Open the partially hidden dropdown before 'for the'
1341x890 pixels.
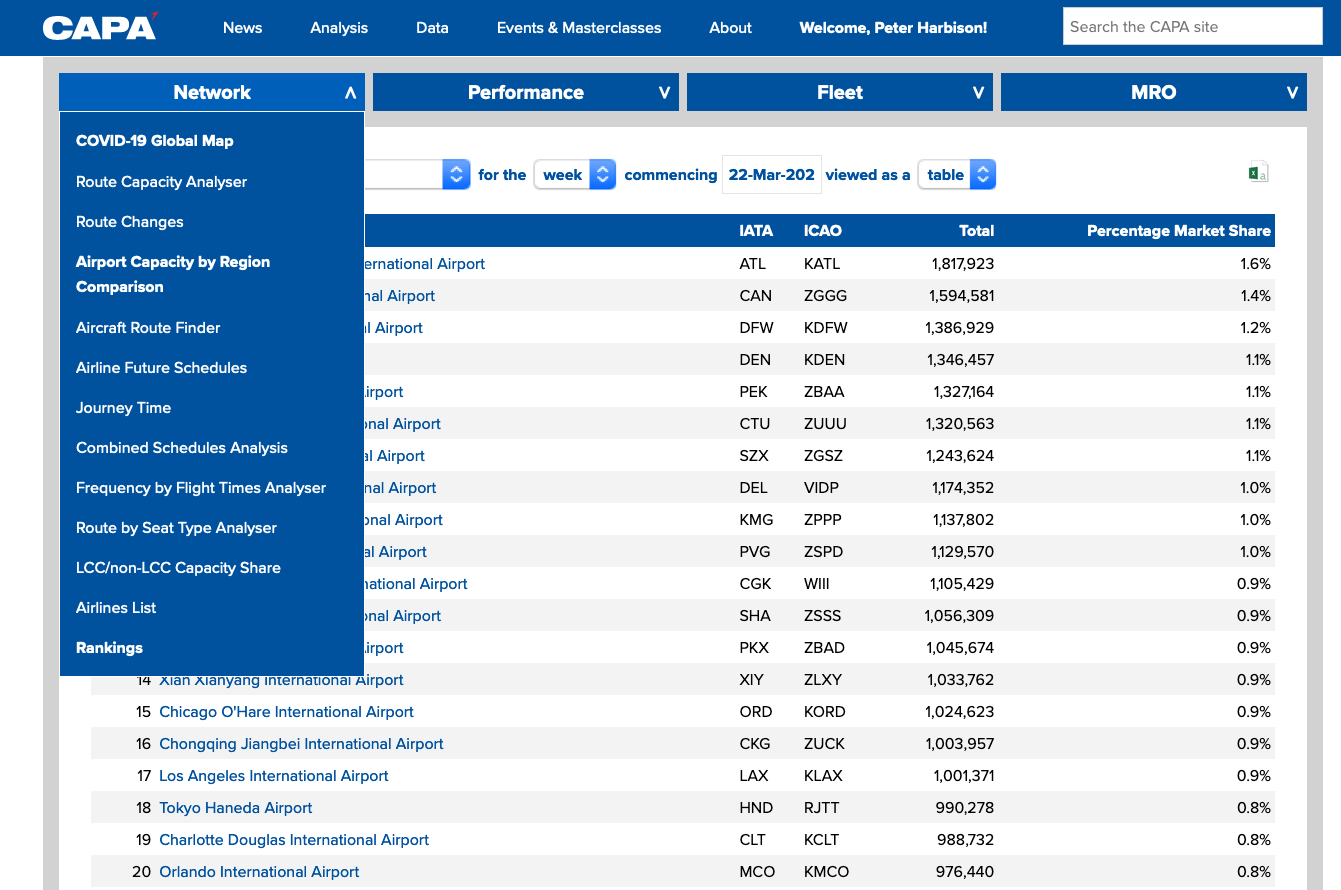(417, 174)
